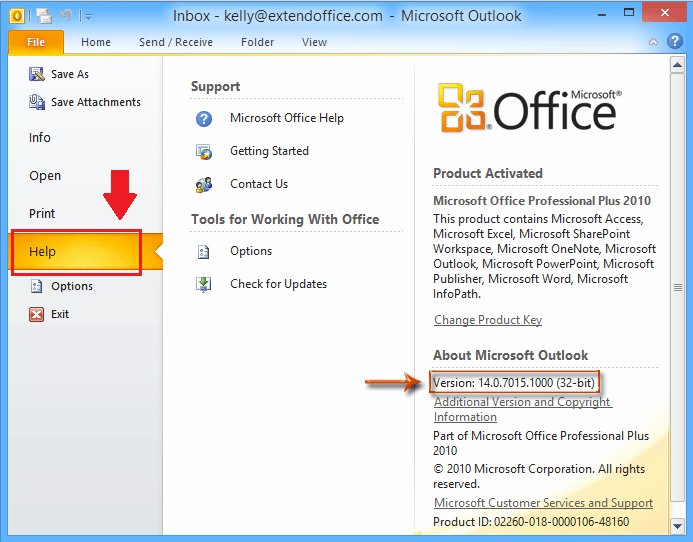Click the Product ID text line
Screen dimensions: 693x542
click(531, 522)
